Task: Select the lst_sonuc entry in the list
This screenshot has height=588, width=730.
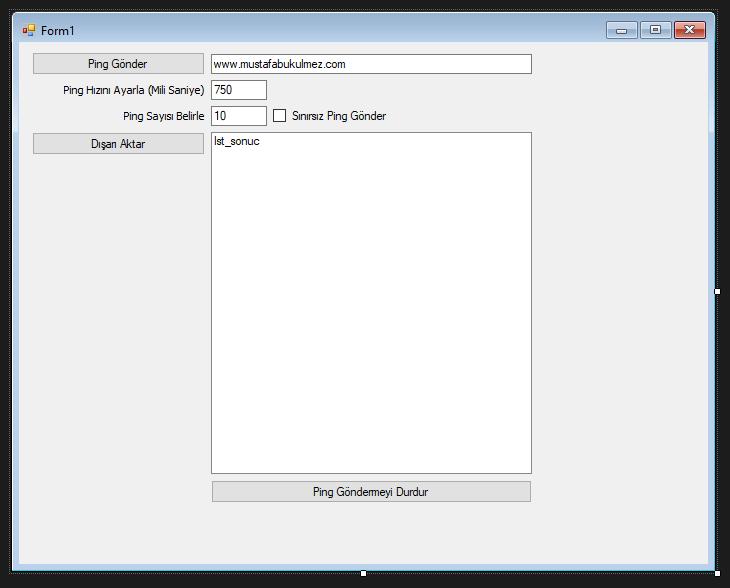Action: pyautogui.click(x=237, y=142)
